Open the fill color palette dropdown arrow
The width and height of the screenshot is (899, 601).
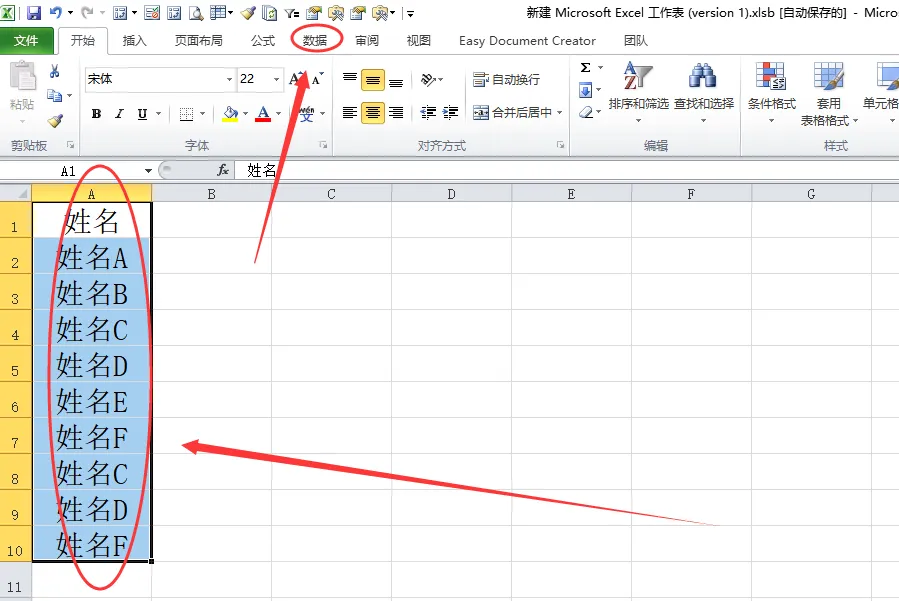click(245, 114)
